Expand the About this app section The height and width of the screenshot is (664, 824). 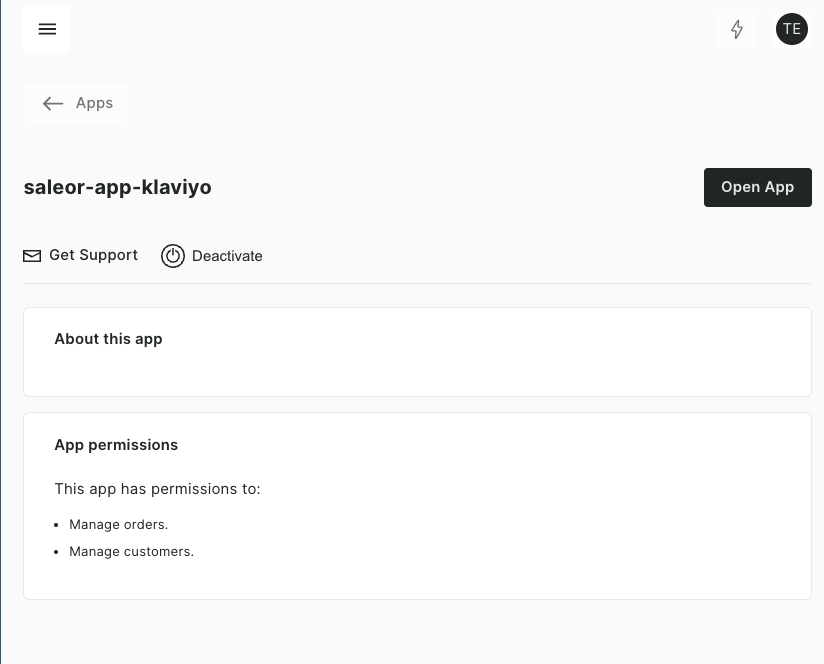pos(108,339)
